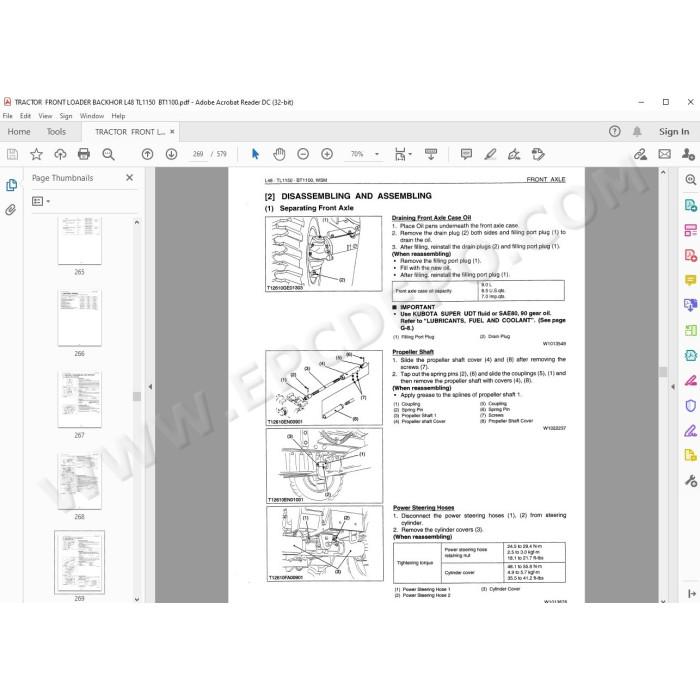This screenshot has height=700, width=700.
Task: Open the find text magnifier
Action: pos(108,154)
